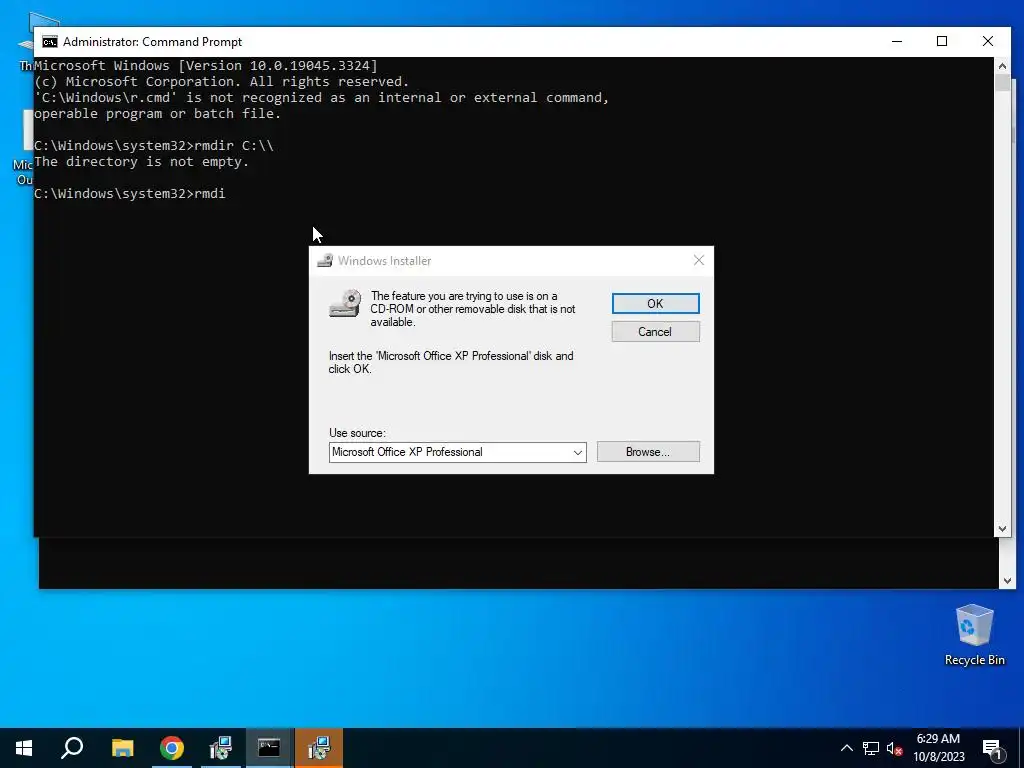Click Command Prompt scrollbar up arrow

click(1002, 65)
